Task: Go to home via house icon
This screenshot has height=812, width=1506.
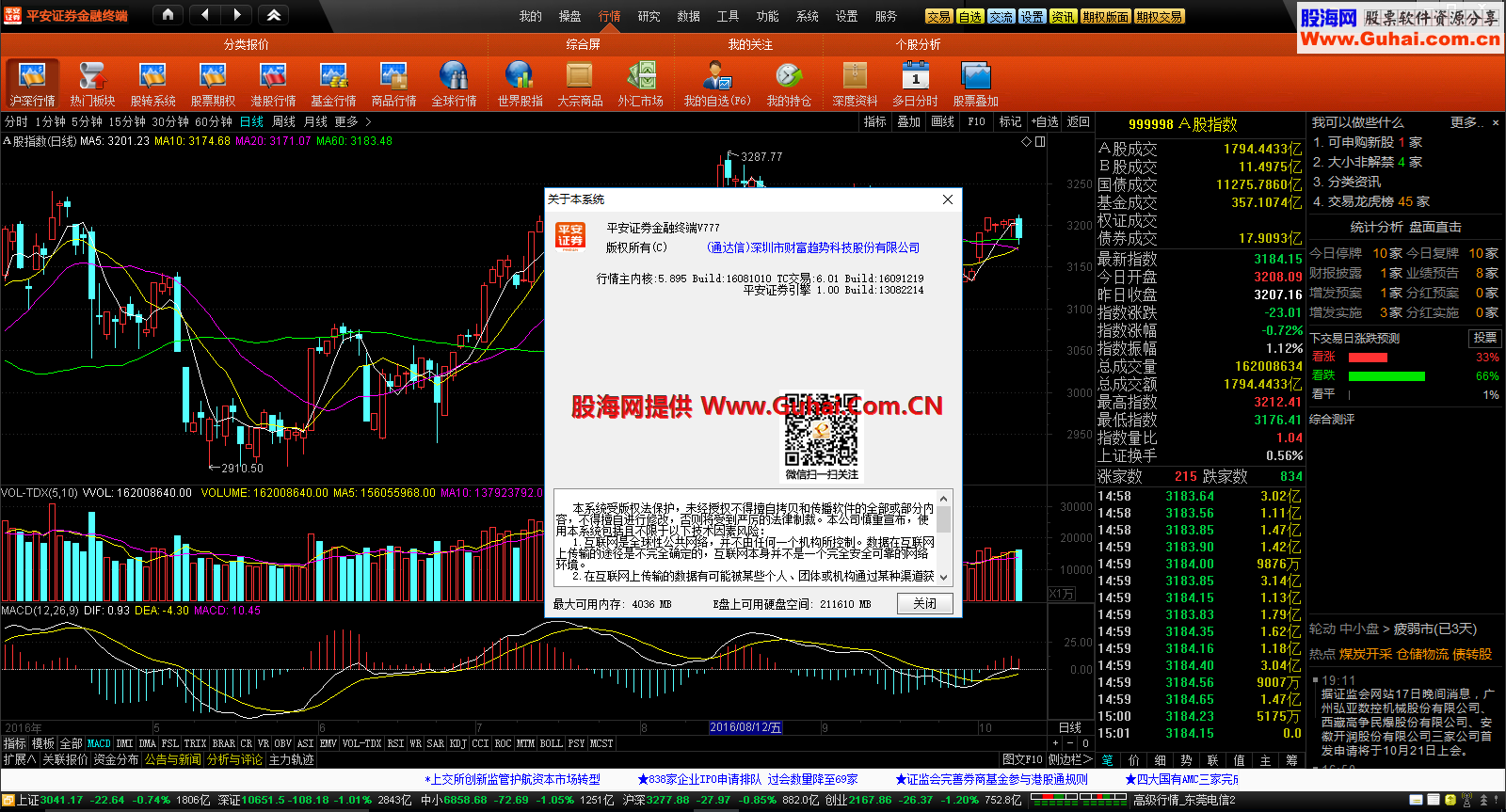Action: (168, 15)
